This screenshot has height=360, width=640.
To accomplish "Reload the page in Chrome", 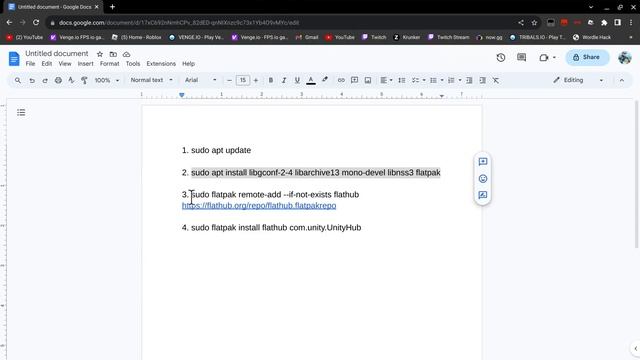I will point(36,22).
